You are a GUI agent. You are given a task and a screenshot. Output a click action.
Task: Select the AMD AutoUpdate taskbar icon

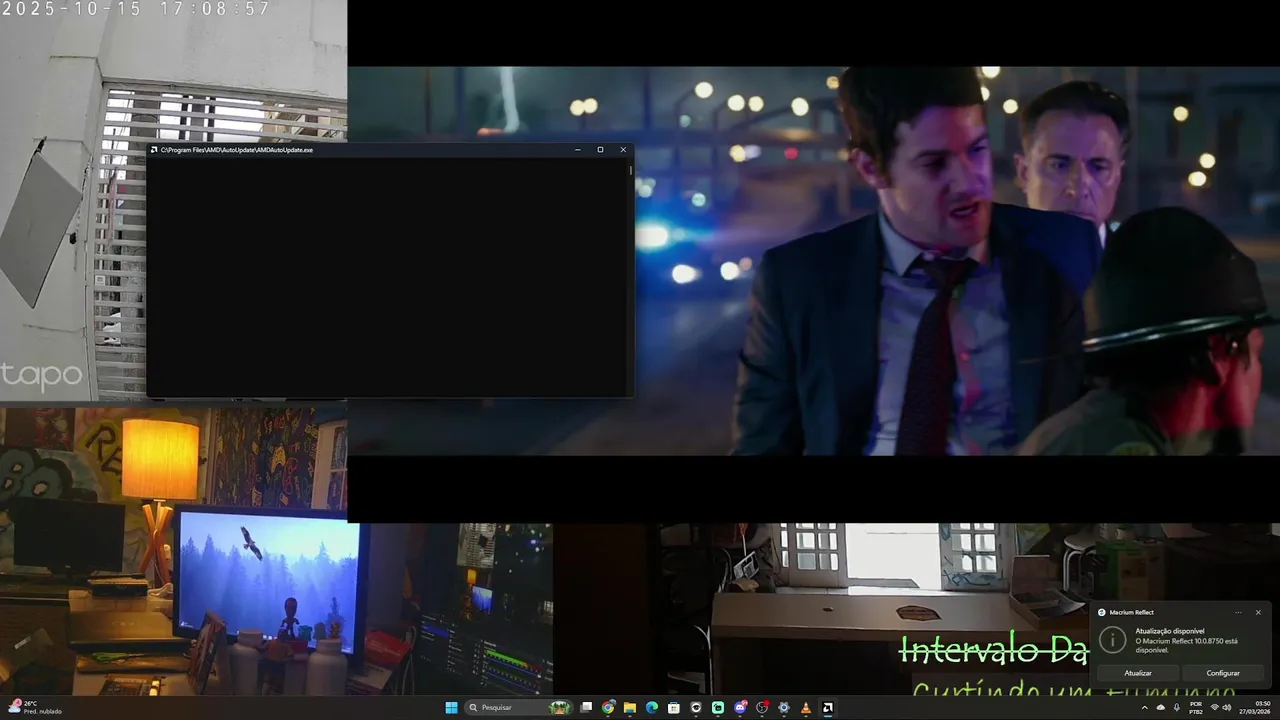click(x=828, y=708)
